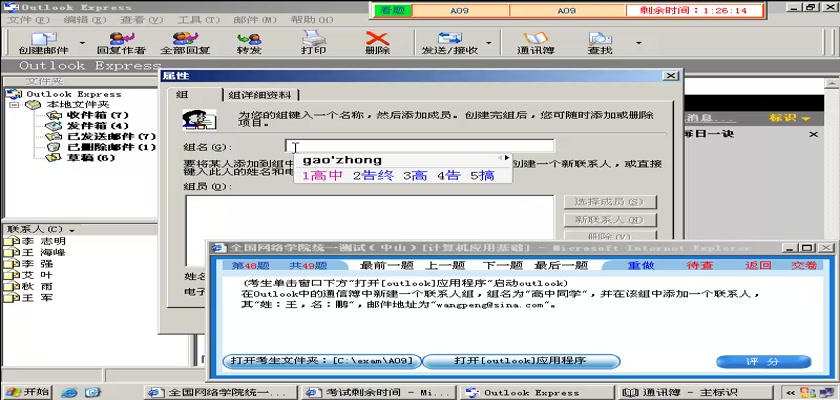Click the 交卷 link
The height and width of the screenshot is (400, 840).
[804, 266]
